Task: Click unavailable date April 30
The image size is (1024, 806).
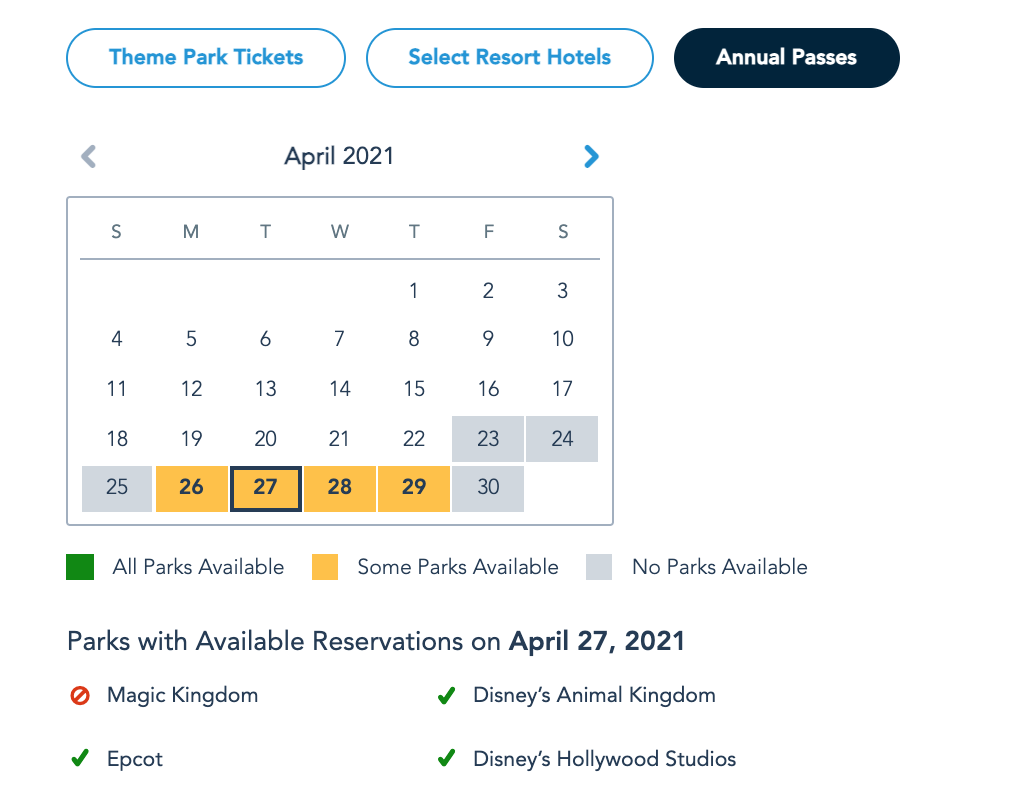Action: pos(488,487)
